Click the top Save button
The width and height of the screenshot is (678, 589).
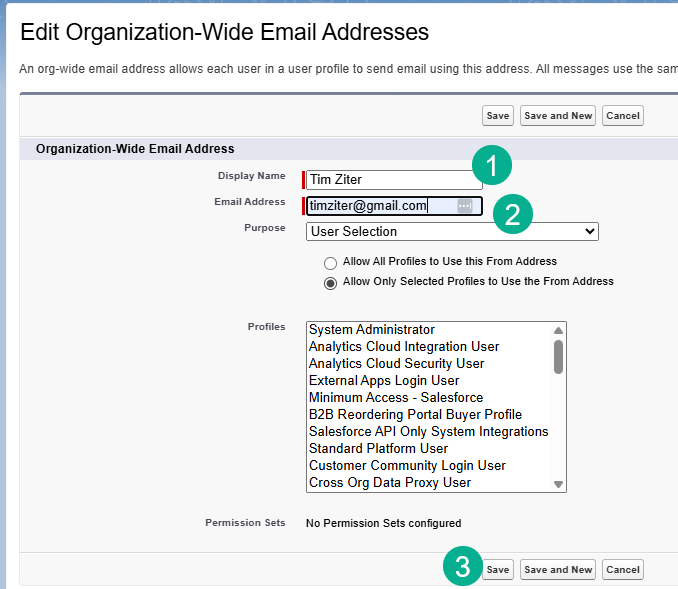click(x=497, y=116)
